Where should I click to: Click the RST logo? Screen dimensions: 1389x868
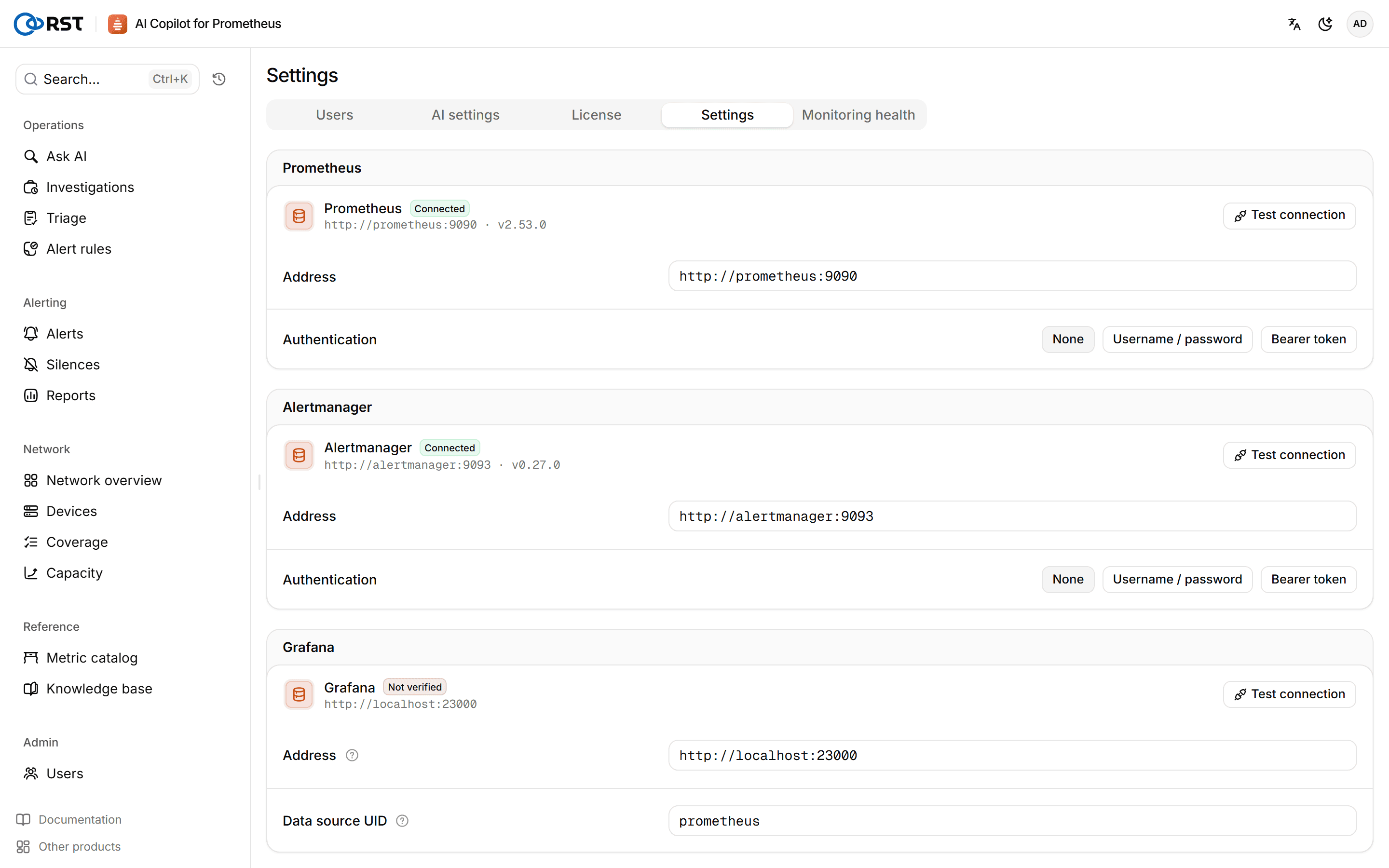[49, 24]
